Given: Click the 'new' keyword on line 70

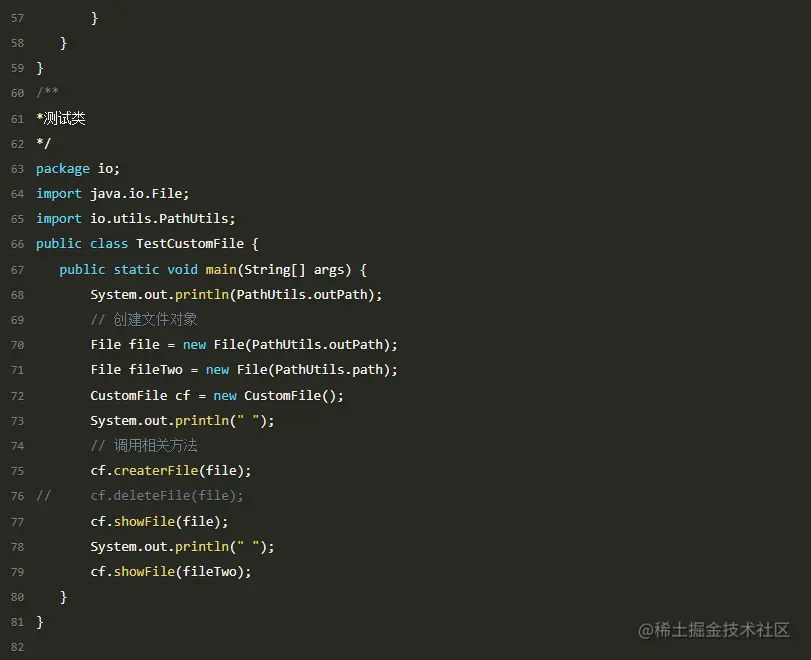Looking at the screenshot, I should (x=194, y=345).
